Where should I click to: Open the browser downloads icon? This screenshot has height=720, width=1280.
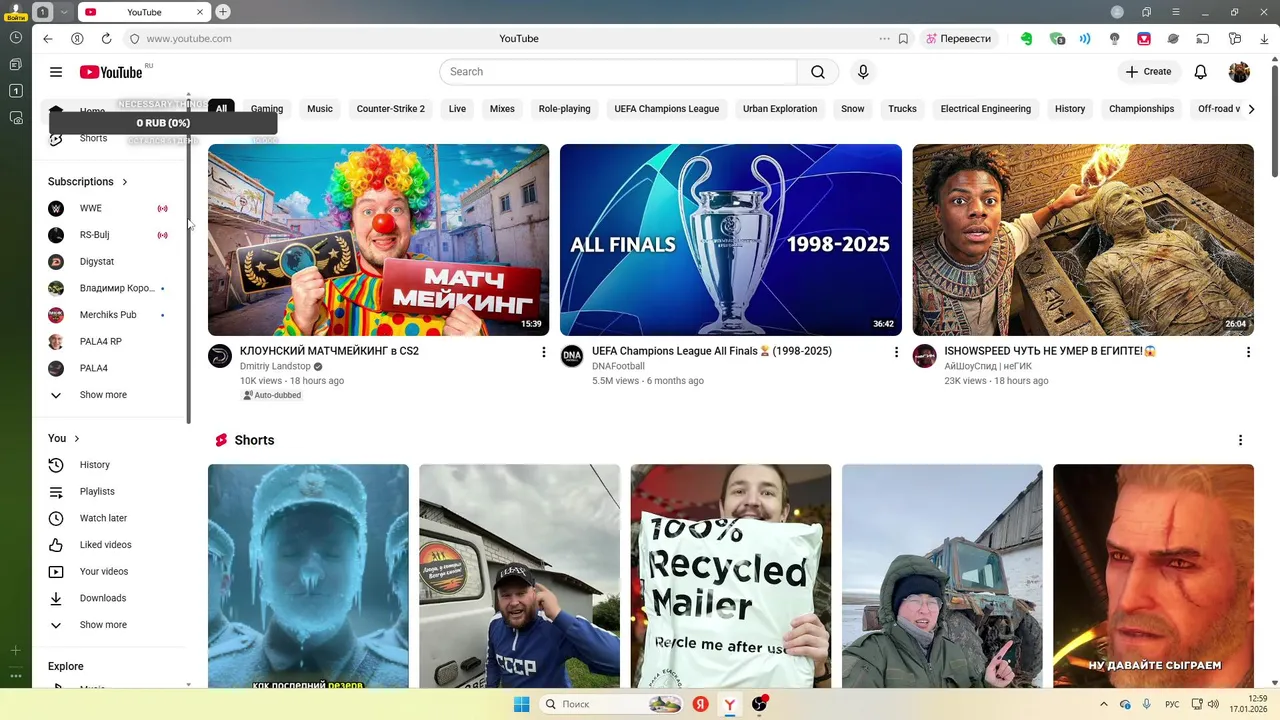(x=1265, y=38)
